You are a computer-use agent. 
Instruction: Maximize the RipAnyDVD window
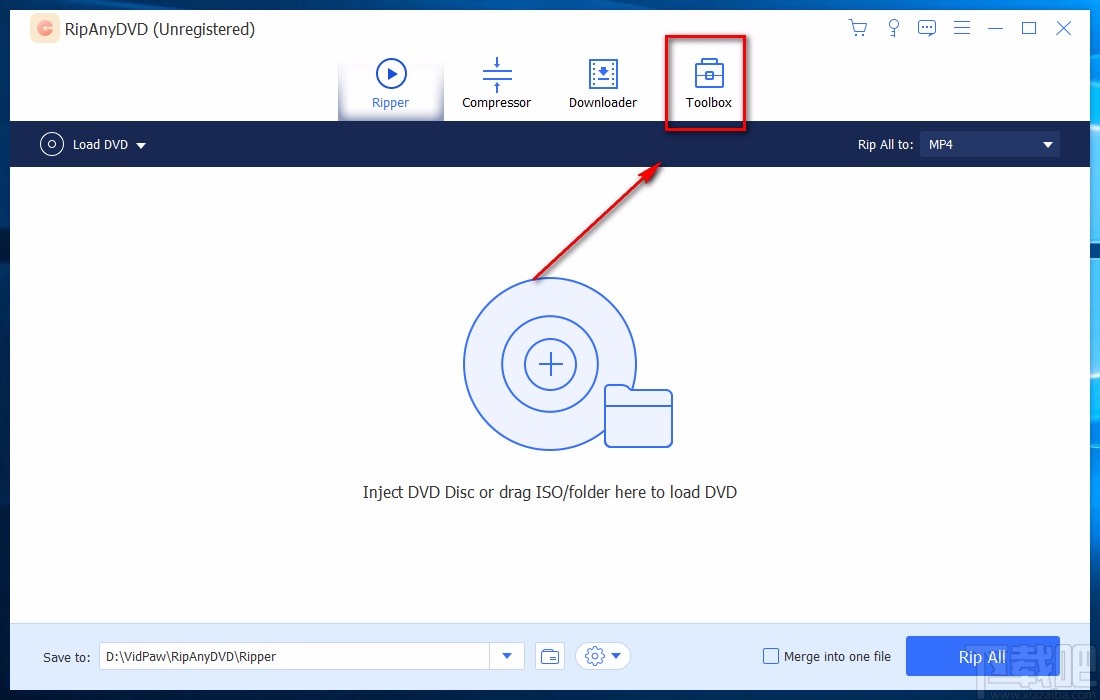point(1028,28)
